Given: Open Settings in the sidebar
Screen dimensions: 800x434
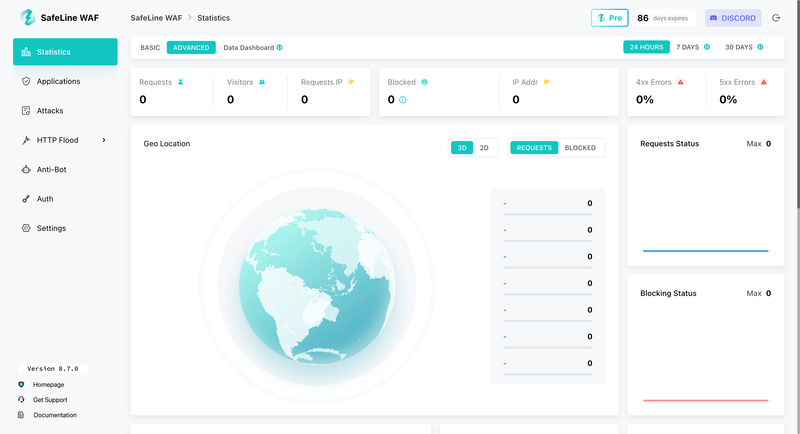Looking at the screenshot, I should point(65,228).
